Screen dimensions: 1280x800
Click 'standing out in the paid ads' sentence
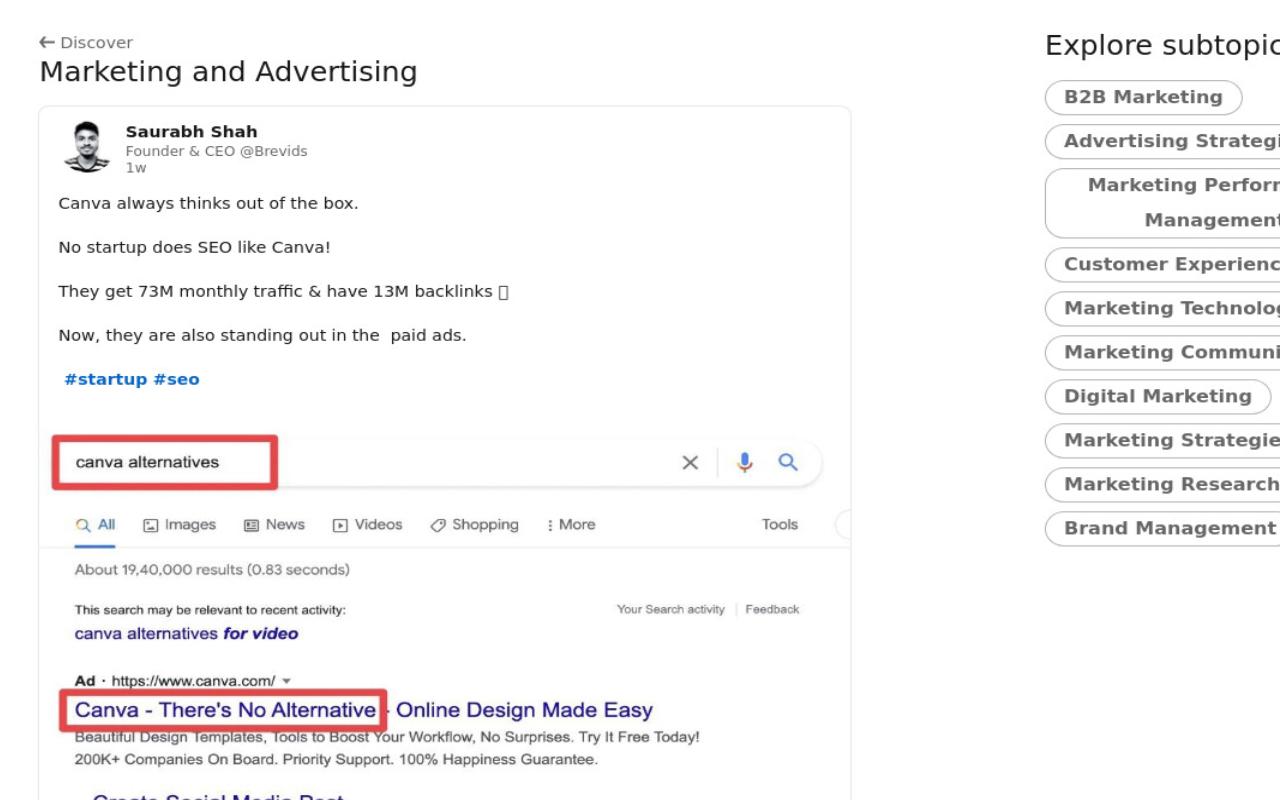(x=262, y=335)
